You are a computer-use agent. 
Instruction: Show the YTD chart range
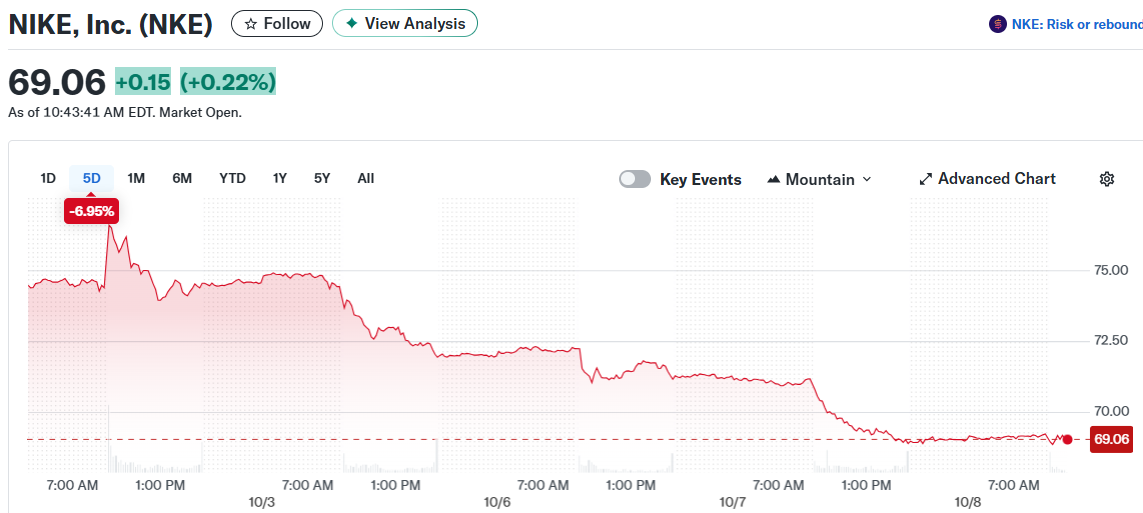232,178
